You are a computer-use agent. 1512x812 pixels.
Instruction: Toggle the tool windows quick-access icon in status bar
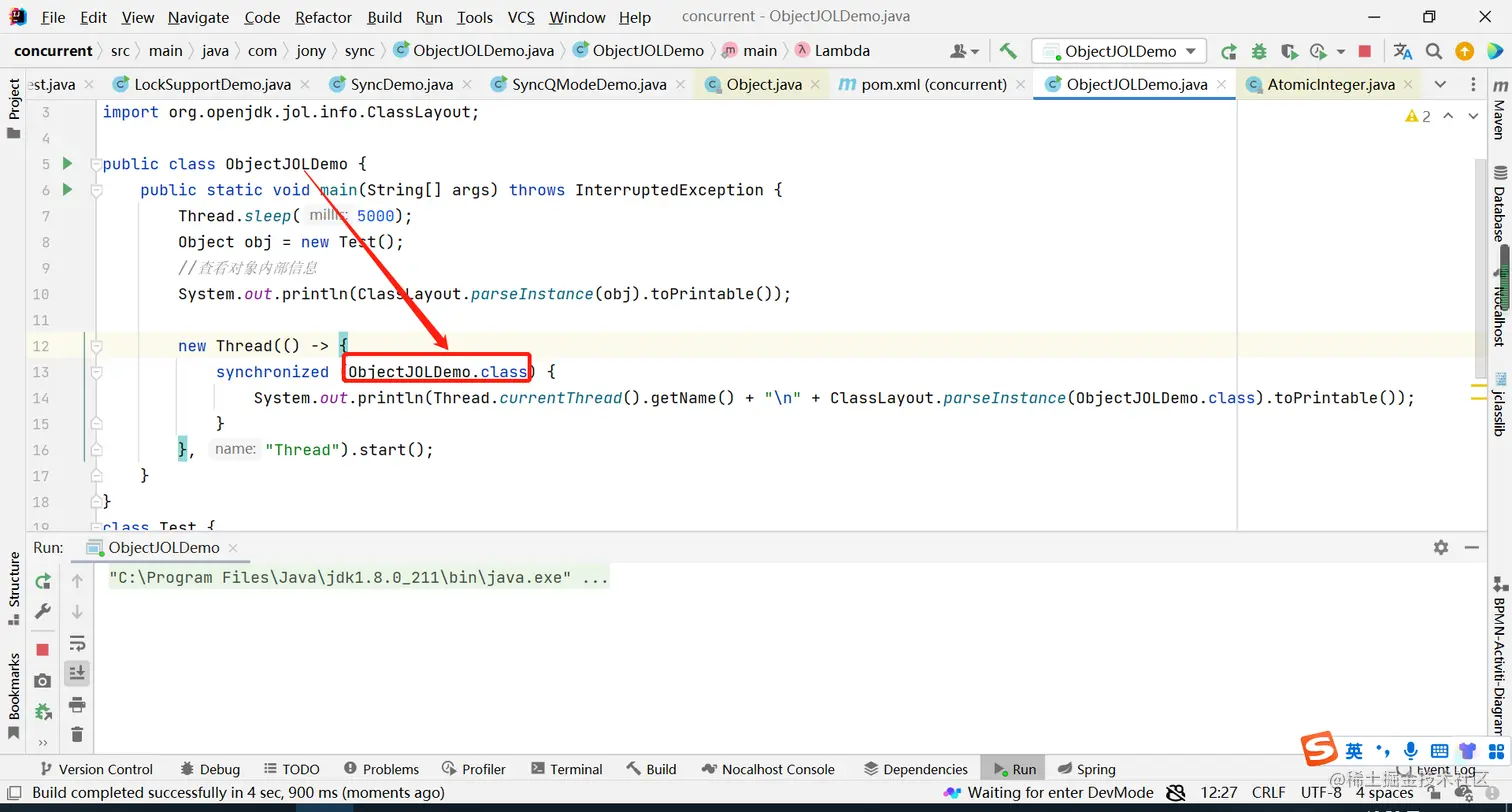pos(13,792)
